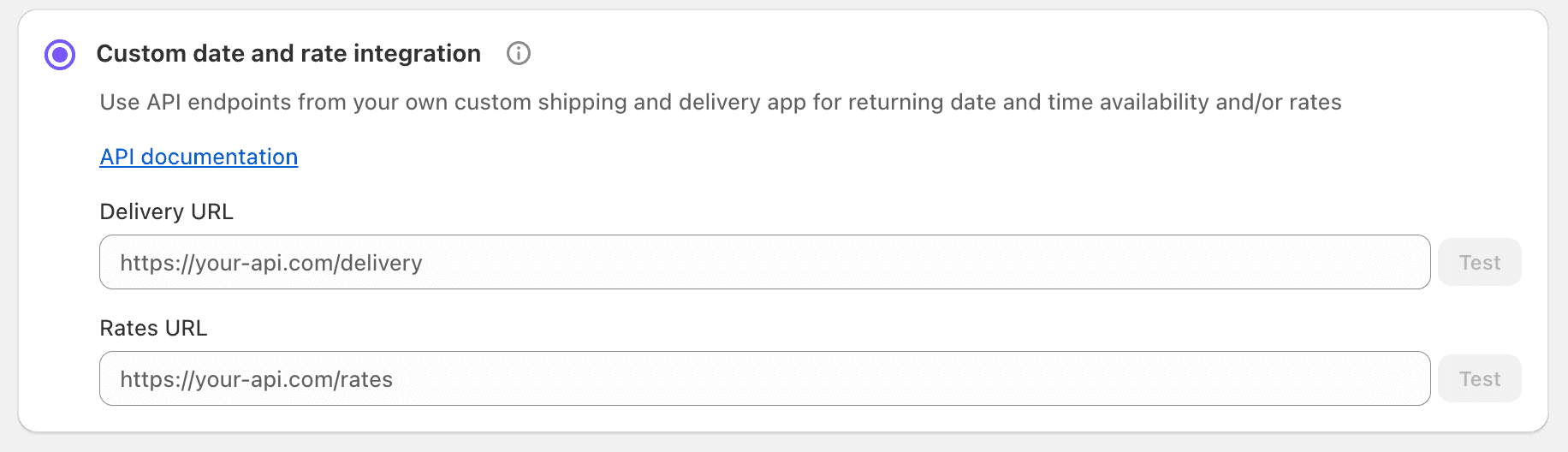
Task: Click the info icon beside the integration heading
Action: pos(519,54)
